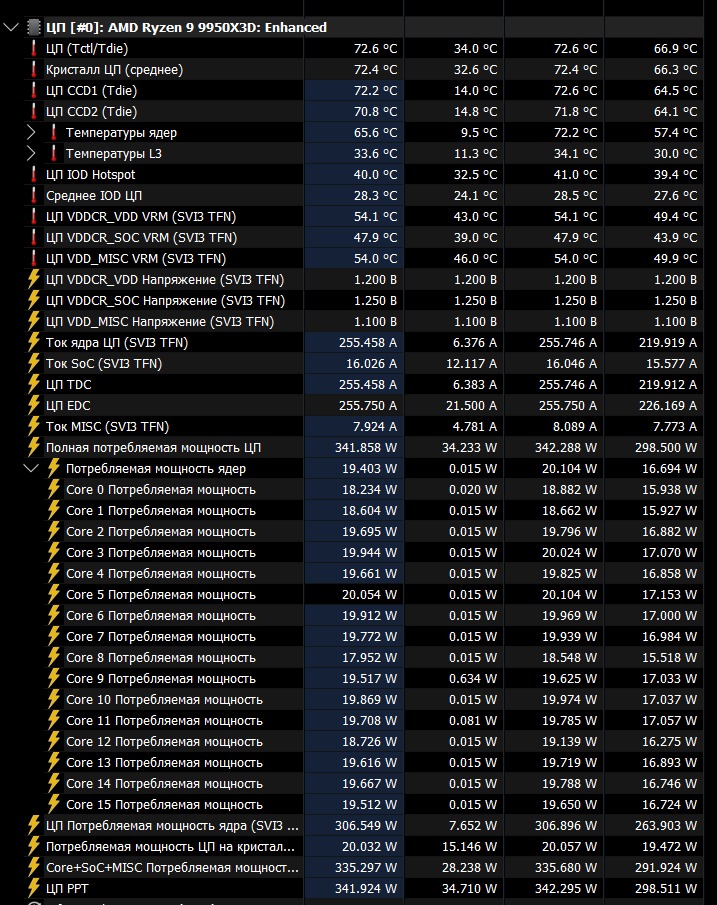Click thermometer icon next to ЦП CCD1 (Tdie)
The image size is (717, 905).
point(34,91)
